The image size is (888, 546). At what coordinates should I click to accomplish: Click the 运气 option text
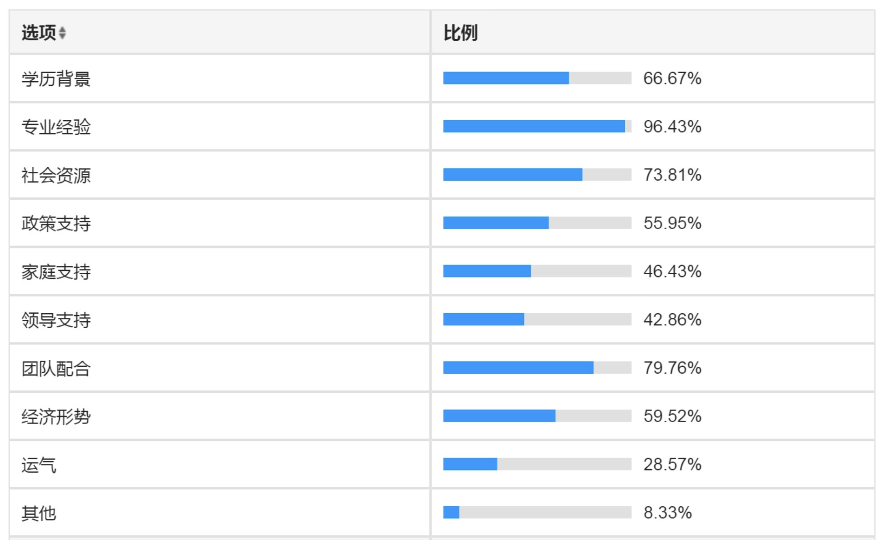39,465
